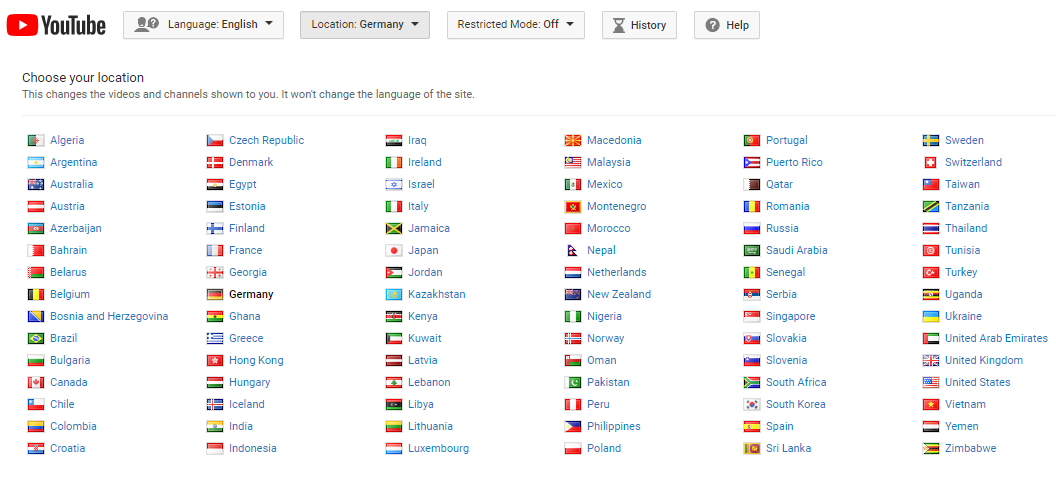Click the Zimbabwe flag icon

pos(931,449)
